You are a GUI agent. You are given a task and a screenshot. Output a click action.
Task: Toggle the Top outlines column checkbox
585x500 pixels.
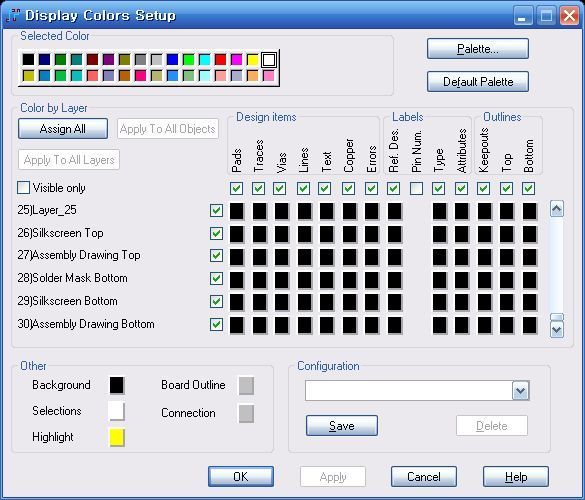pyautogui.click(x=506, y=188)
